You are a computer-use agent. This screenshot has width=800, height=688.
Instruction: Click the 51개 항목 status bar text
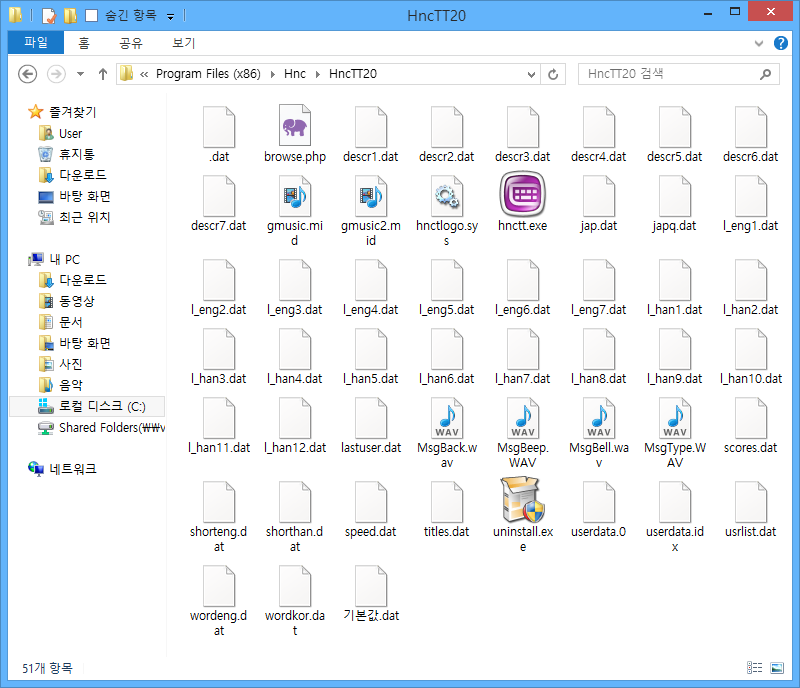click(47, 668)
